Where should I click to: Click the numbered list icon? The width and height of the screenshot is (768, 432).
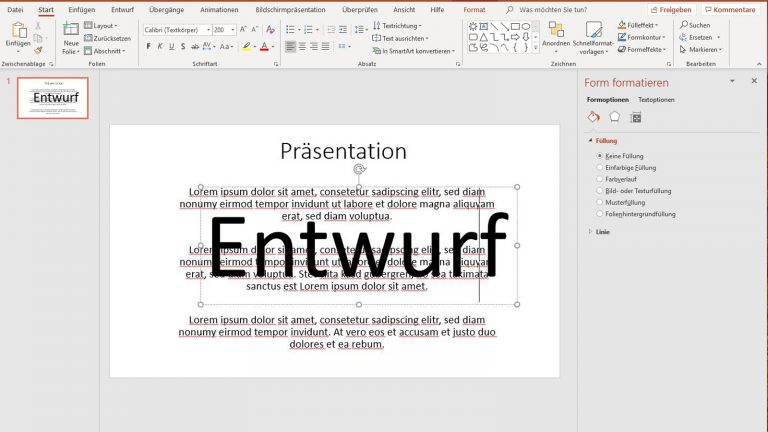pyautogui.click(x=309, y=30)
